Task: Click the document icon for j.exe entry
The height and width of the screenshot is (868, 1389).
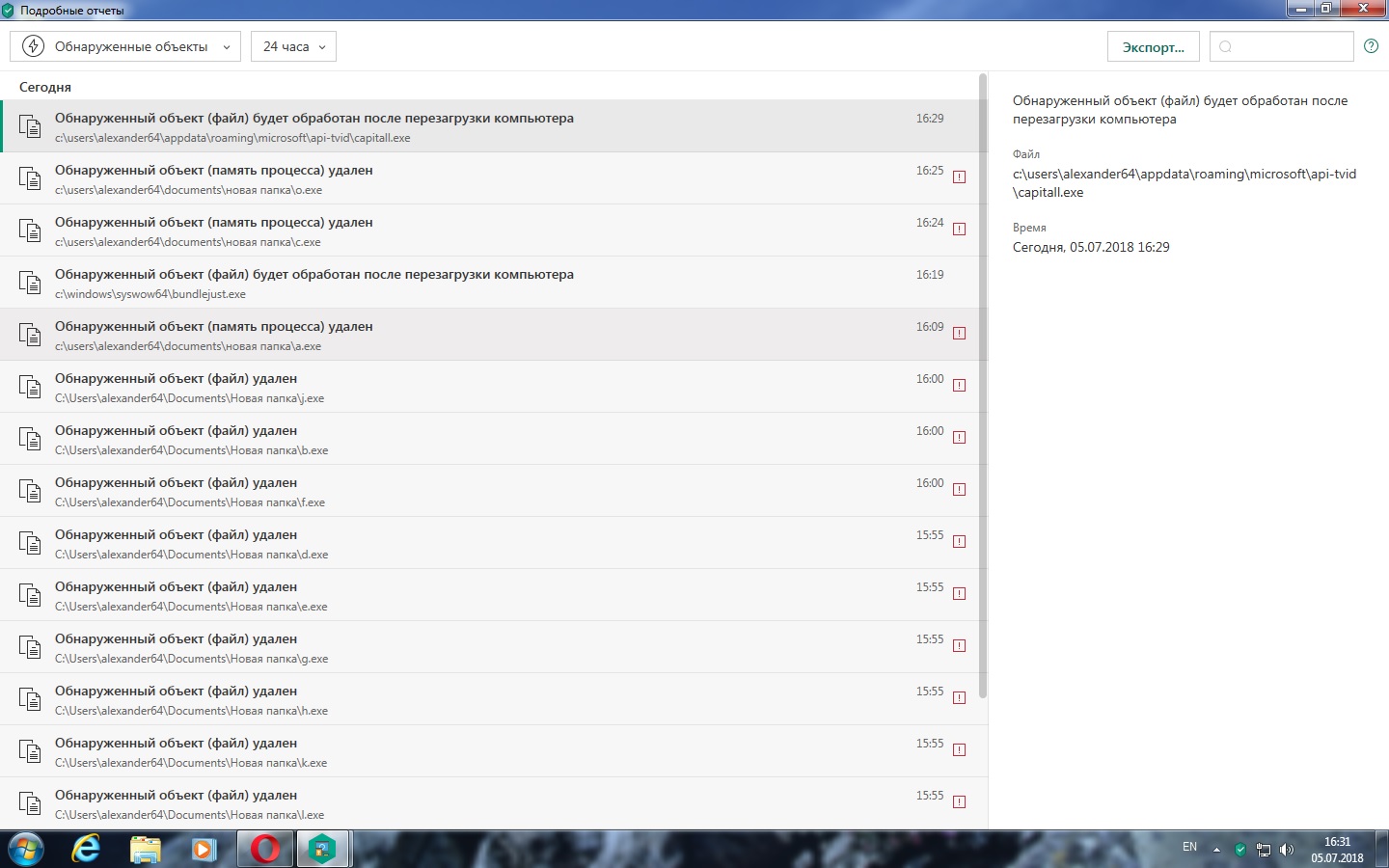Action: tap(30, 387)
